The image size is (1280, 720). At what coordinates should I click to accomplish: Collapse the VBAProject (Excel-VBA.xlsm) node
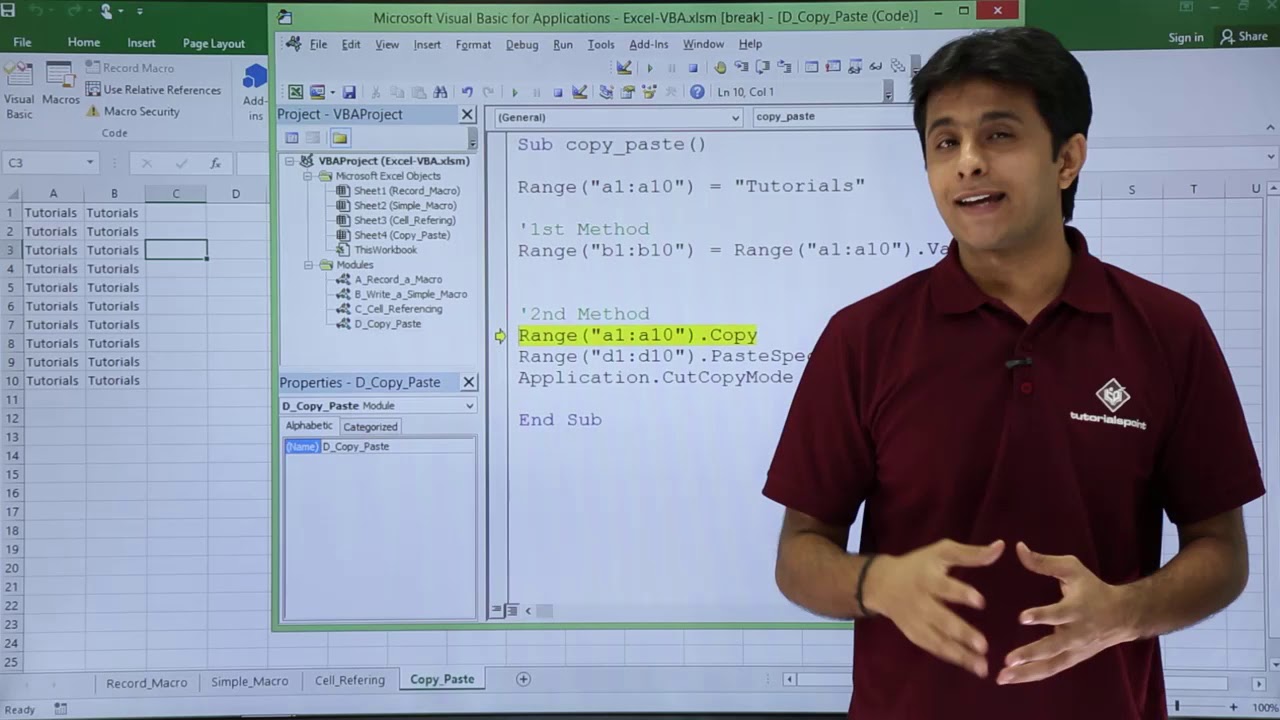(x=290, y=160)
